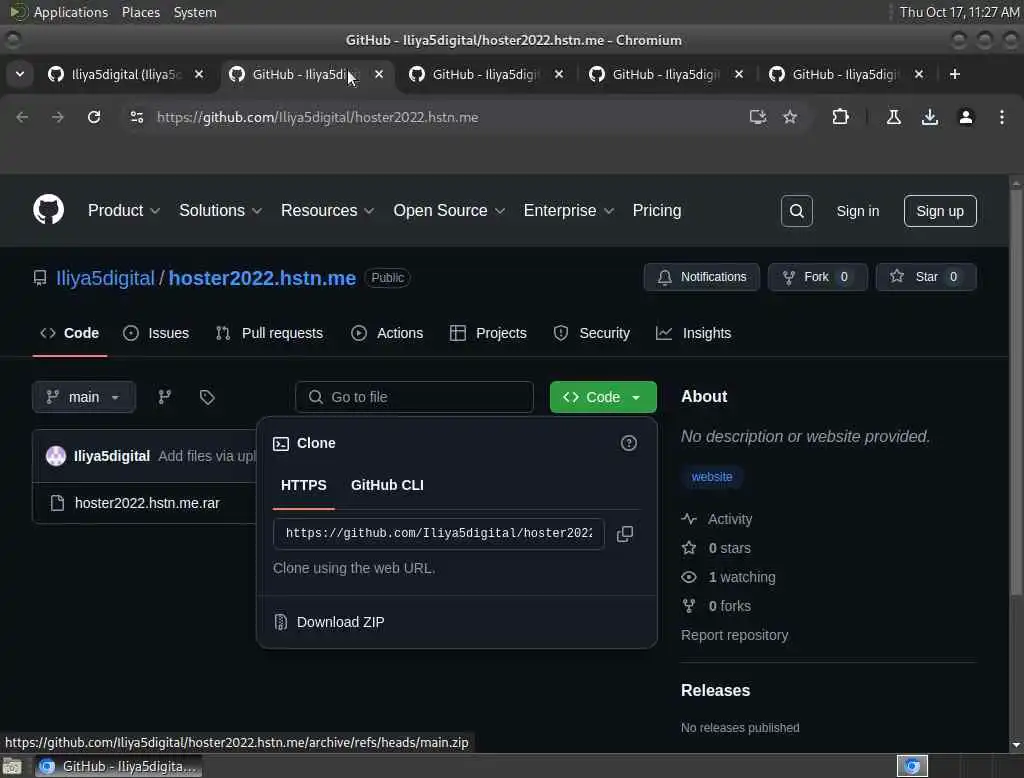Click the browser reload button
The height and width of the screenshot is (778, 1024).
[x=94, y=117]
